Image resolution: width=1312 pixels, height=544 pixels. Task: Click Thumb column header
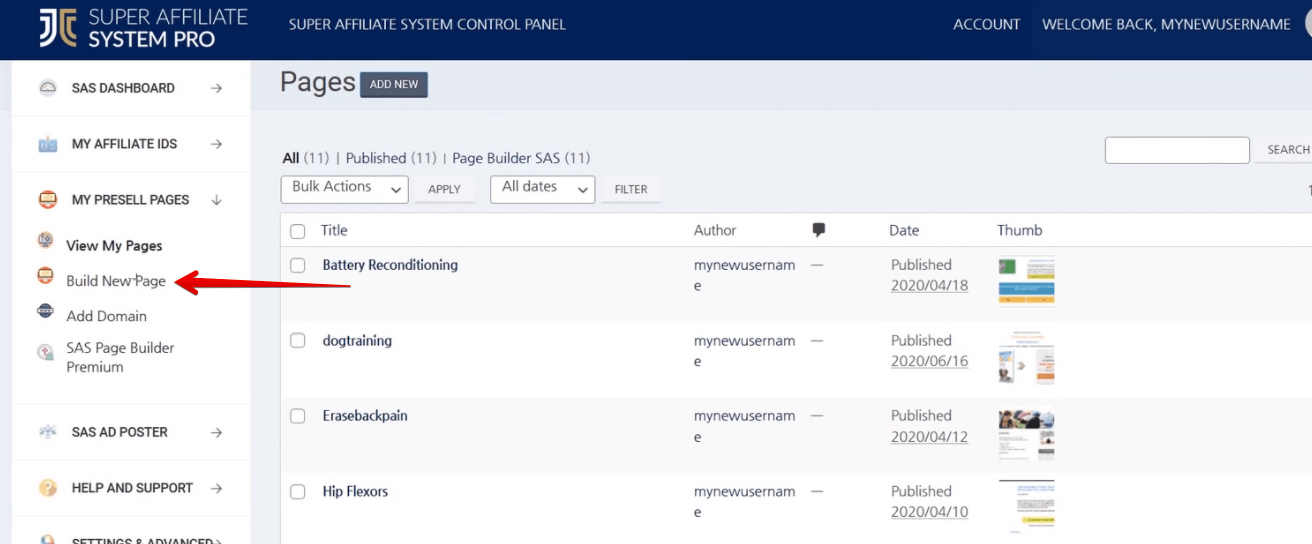coord(1020,230)
